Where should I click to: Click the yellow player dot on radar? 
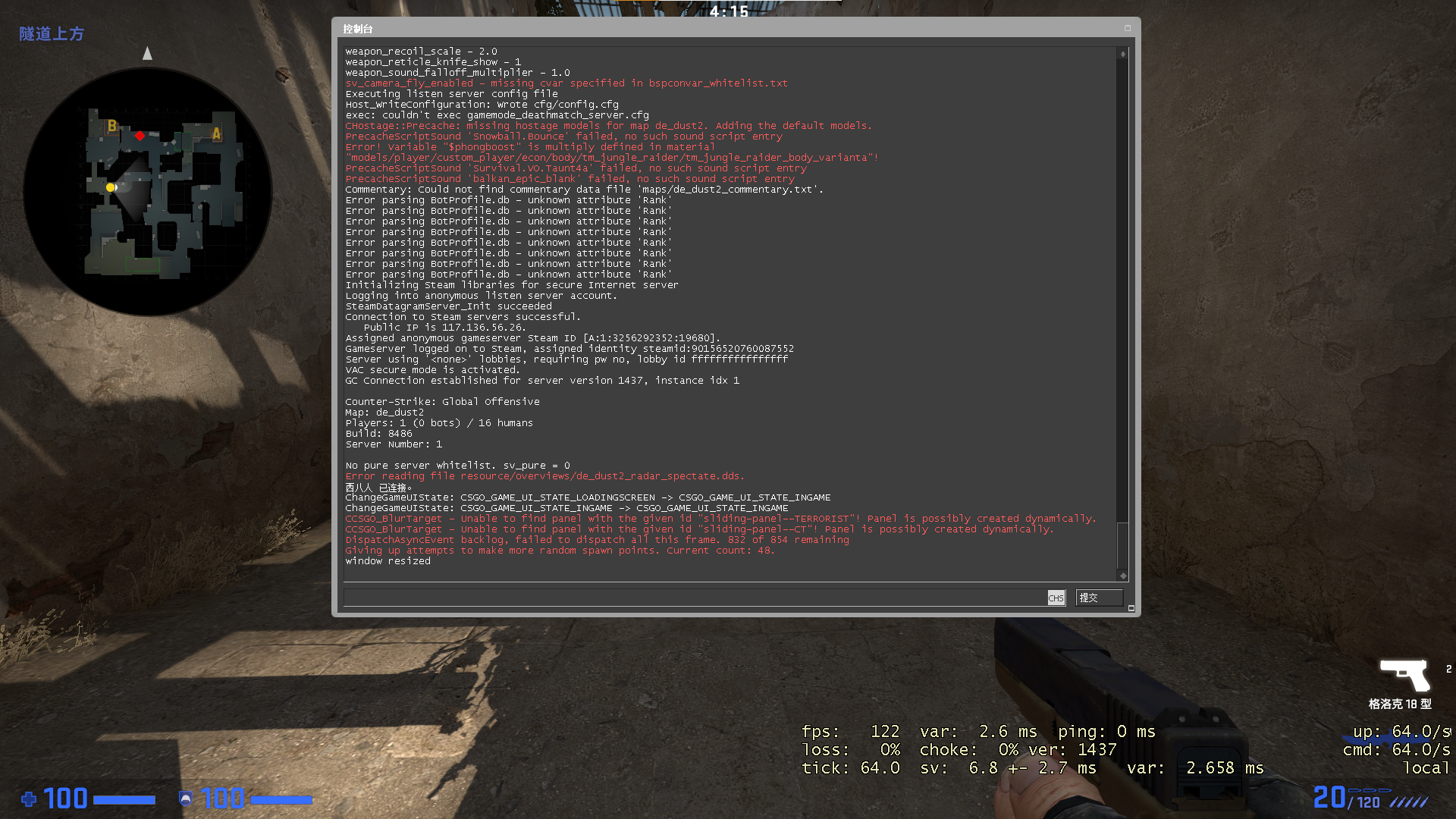tap(111, 187)
